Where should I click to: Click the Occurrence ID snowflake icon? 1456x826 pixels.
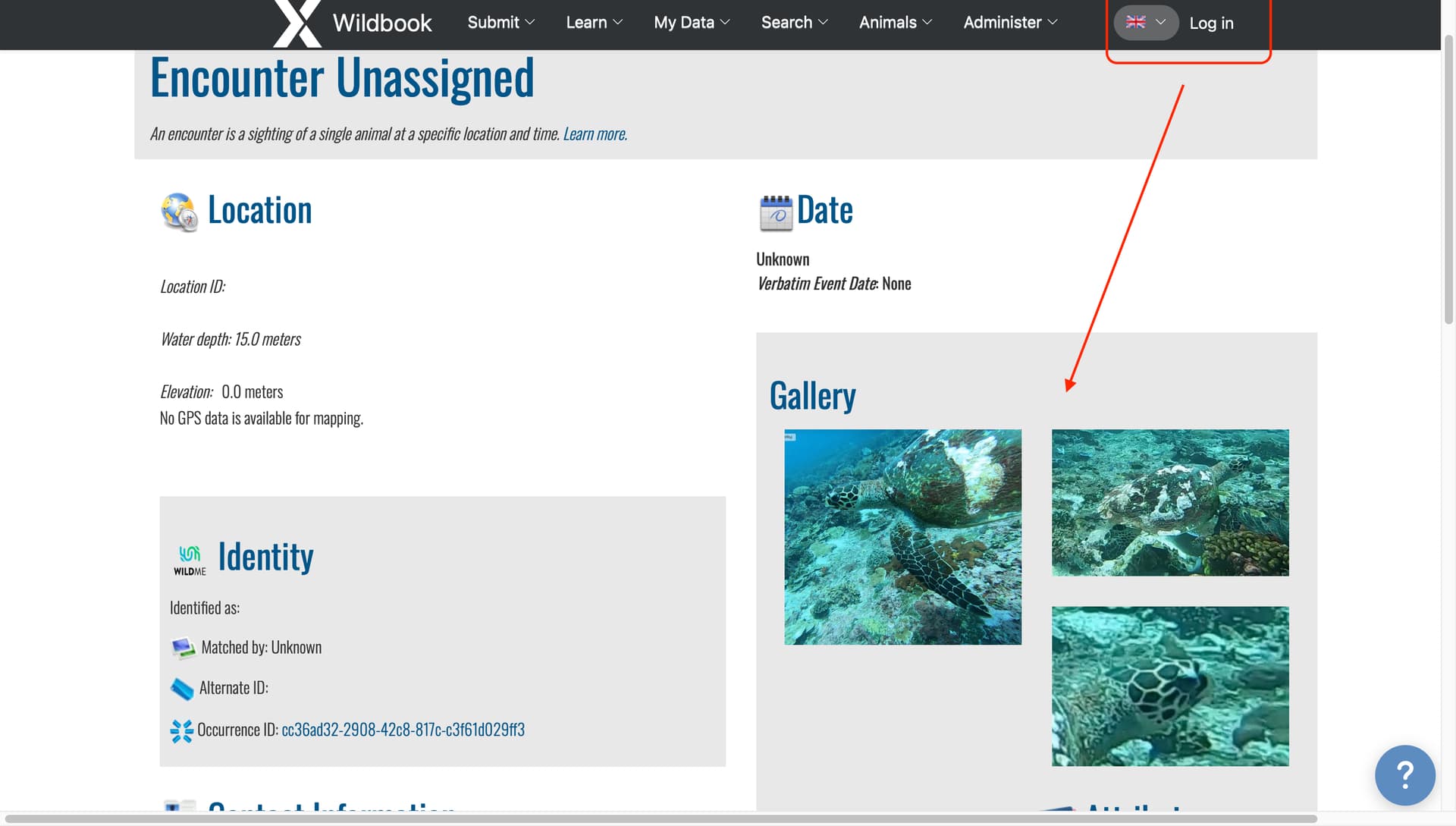point(181,730)
